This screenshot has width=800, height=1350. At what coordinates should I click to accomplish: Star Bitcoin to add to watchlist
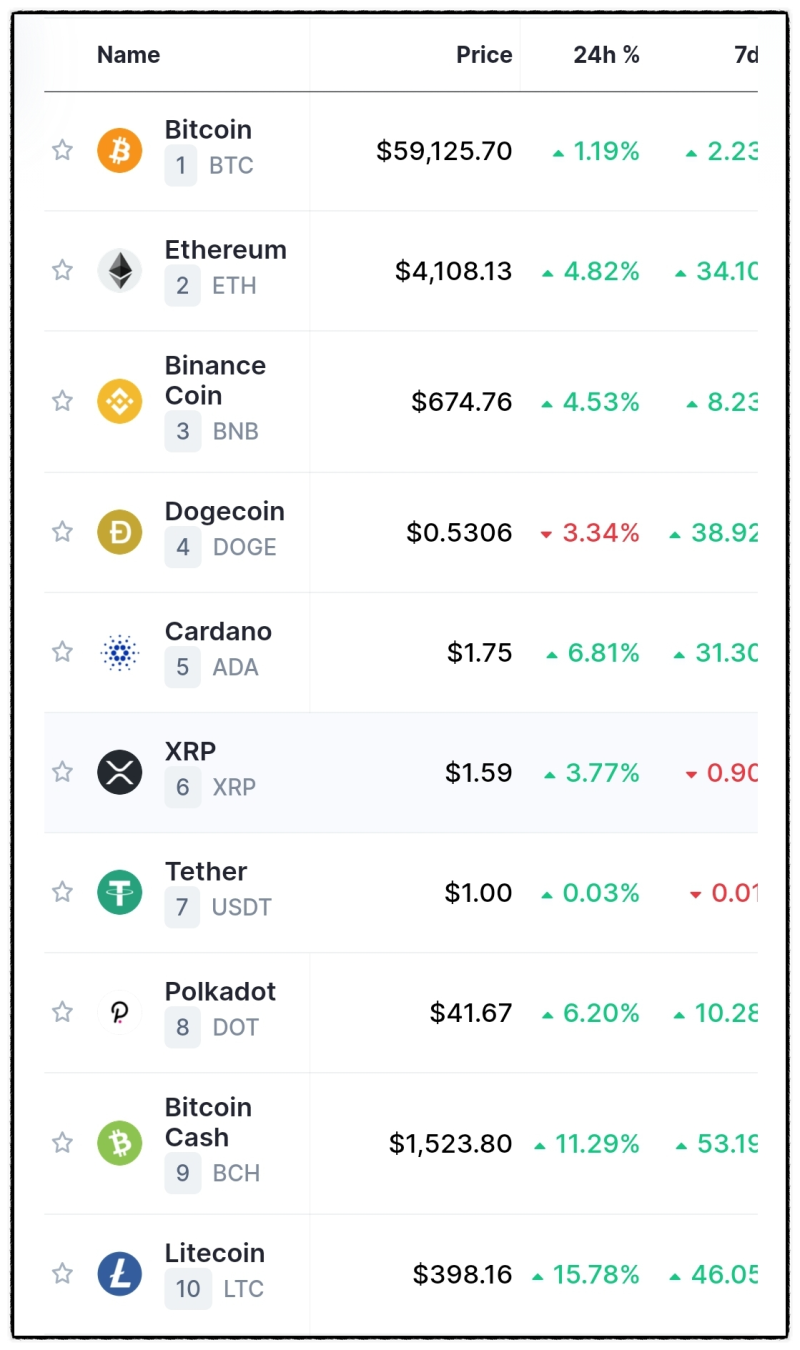(62, 151)
